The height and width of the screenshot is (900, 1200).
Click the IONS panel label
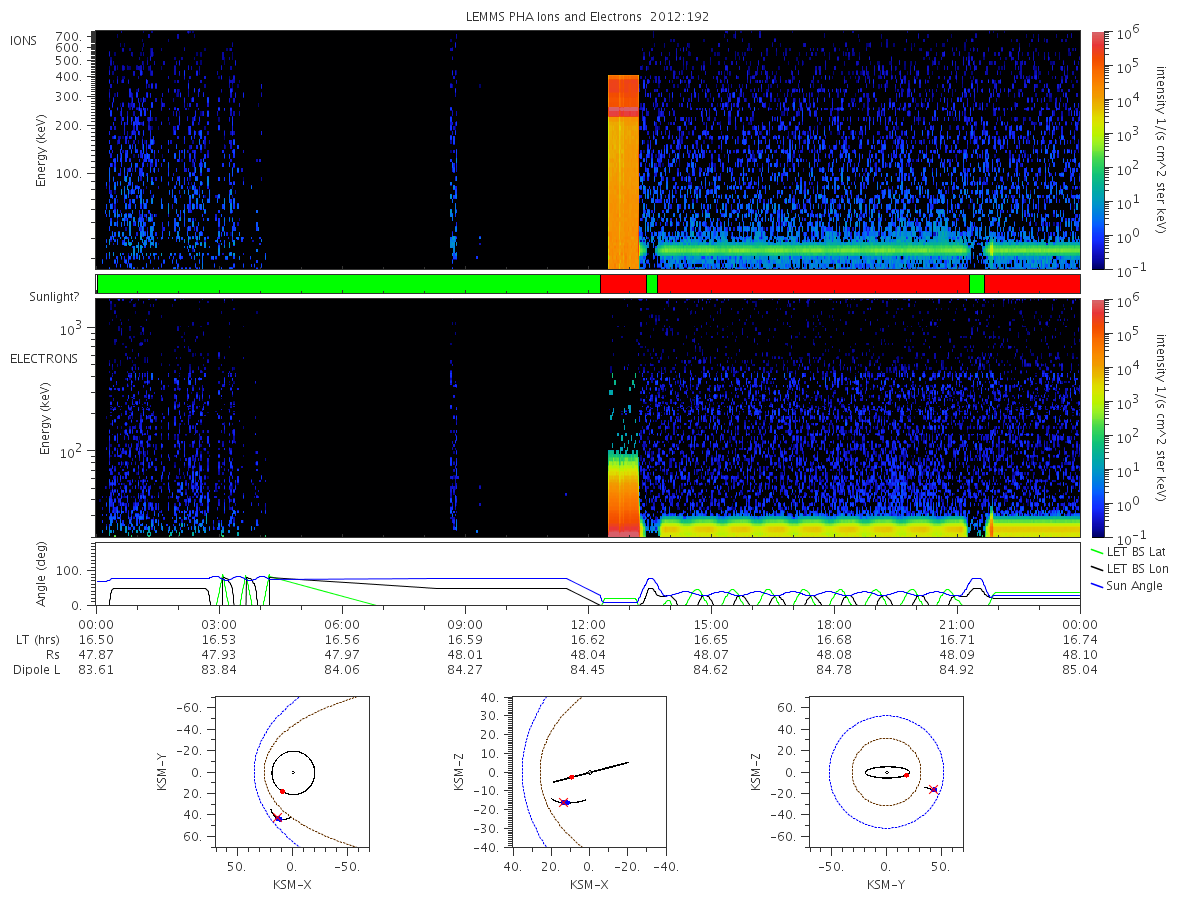point(24,40)
